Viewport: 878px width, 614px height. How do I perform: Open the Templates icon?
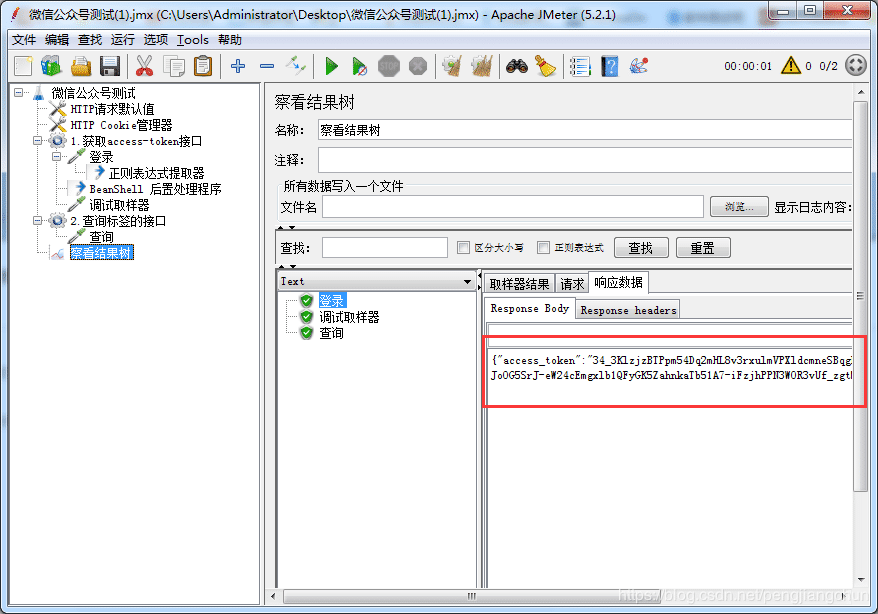click(51, 66)
